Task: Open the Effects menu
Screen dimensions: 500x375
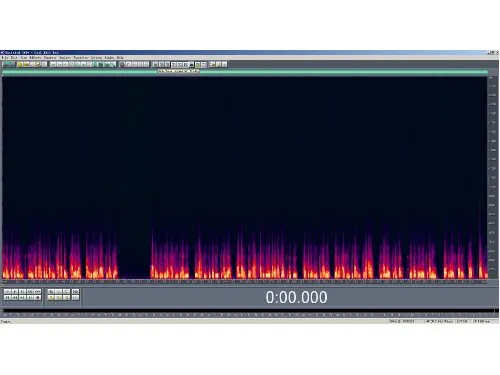Action: [36, 58]
